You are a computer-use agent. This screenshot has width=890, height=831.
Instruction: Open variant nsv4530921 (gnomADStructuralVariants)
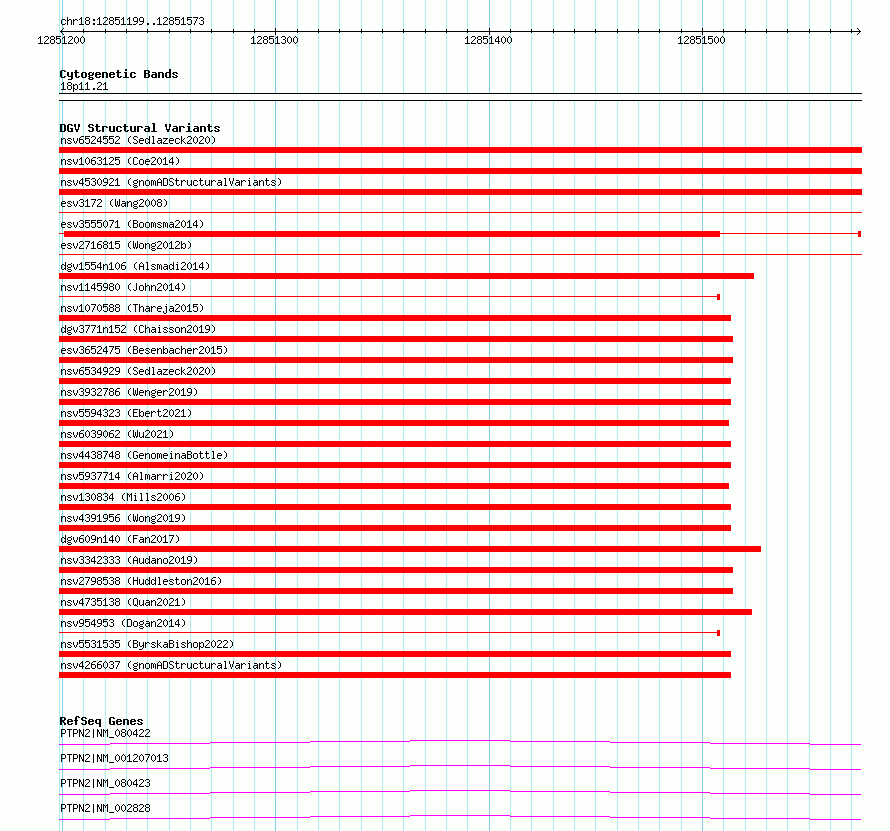pyautogui.click(x=171, y=182)
